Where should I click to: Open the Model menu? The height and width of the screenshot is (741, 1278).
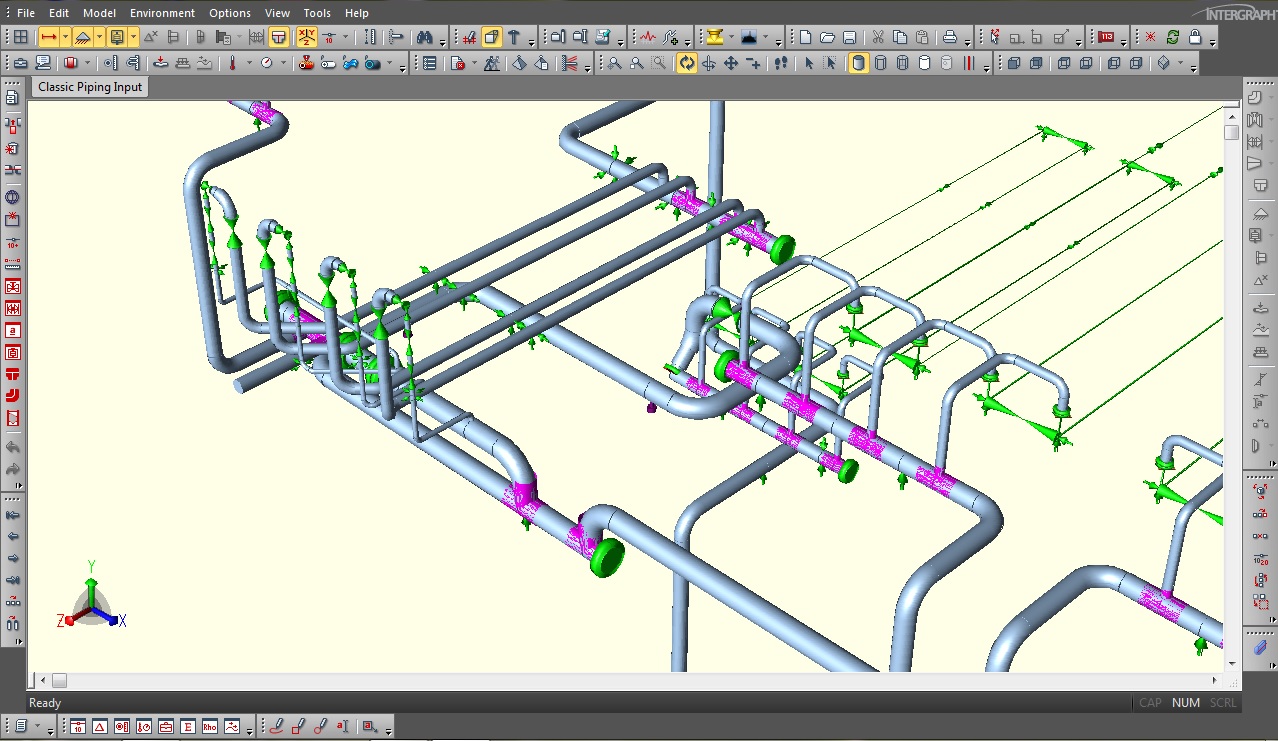pyautogui.click(x=99, y=13)
